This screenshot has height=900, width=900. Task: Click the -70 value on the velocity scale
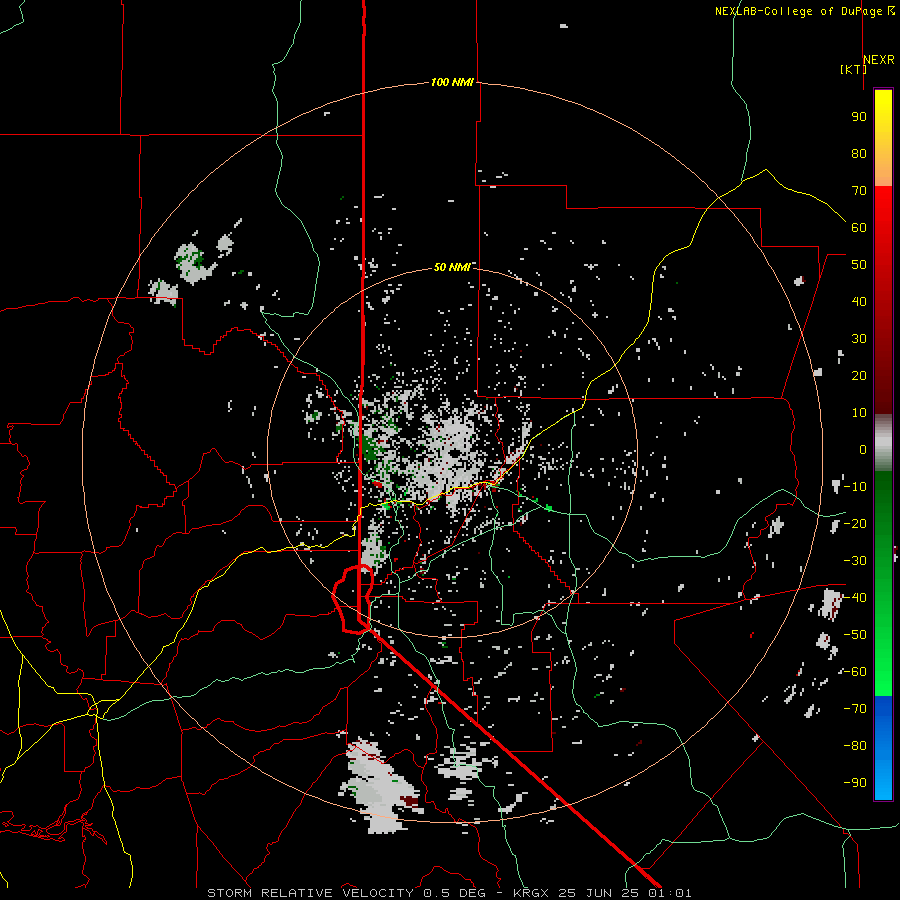tap(855, 709)
